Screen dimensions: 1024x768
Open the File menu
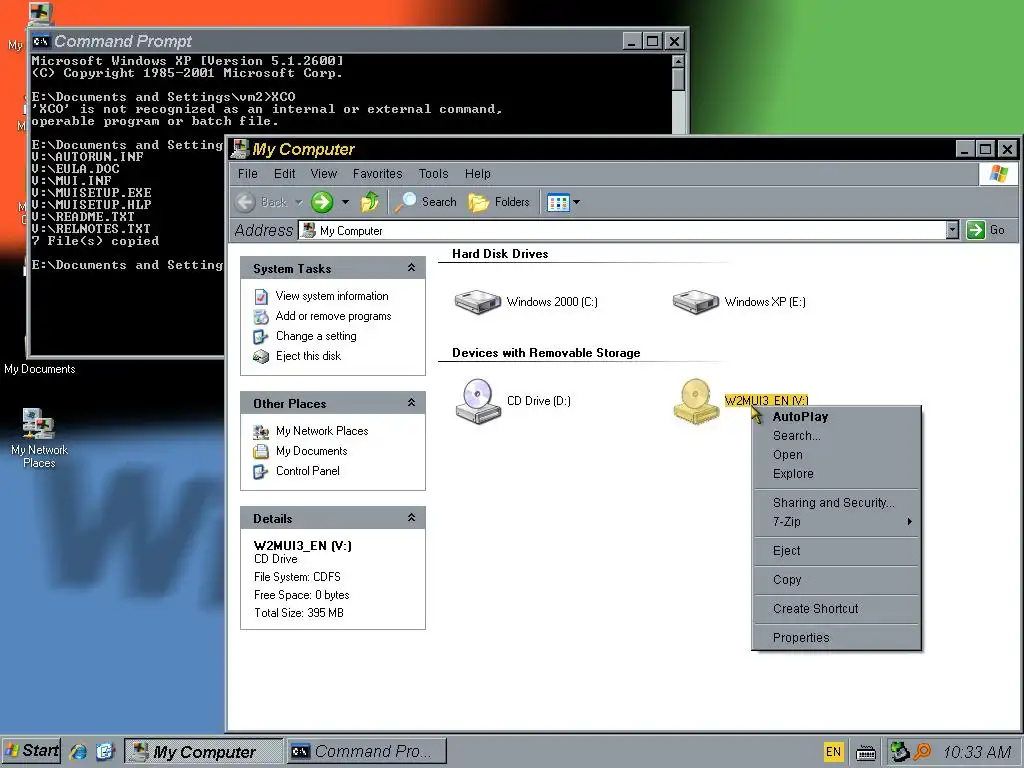point(248,174)
